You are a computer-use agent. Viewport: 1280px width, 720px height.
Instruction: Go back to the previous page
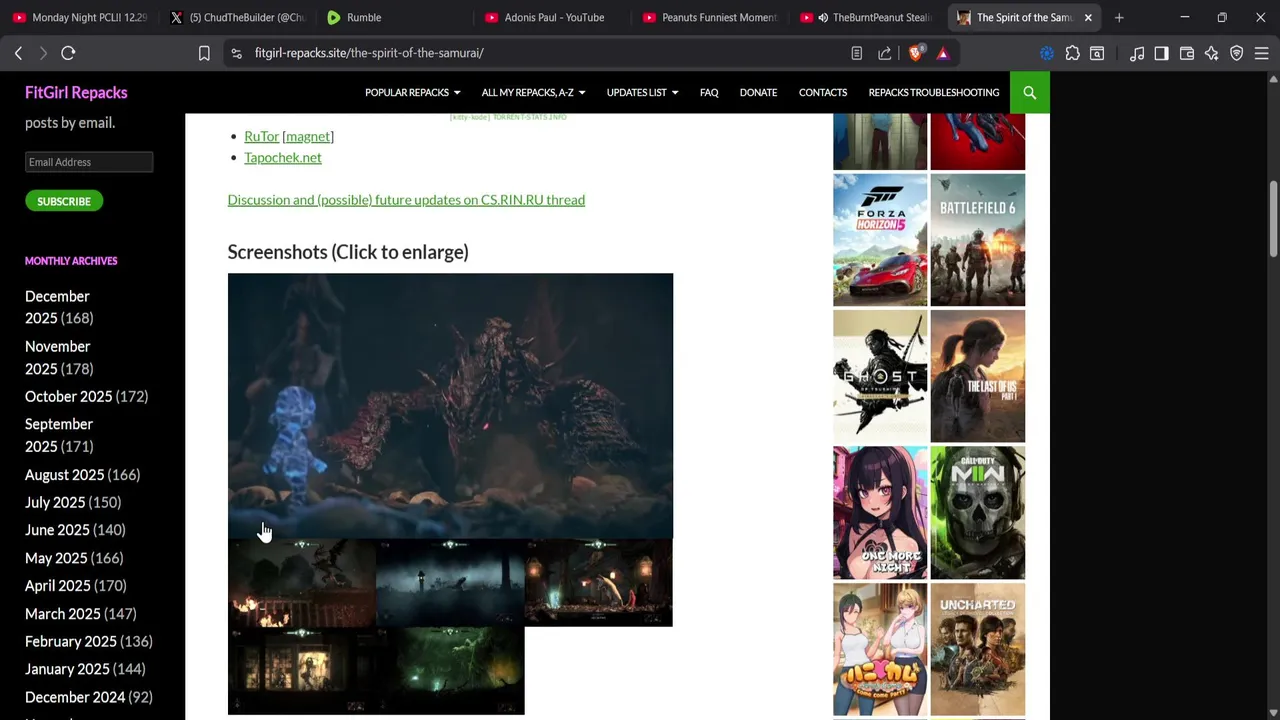(18, 53)
